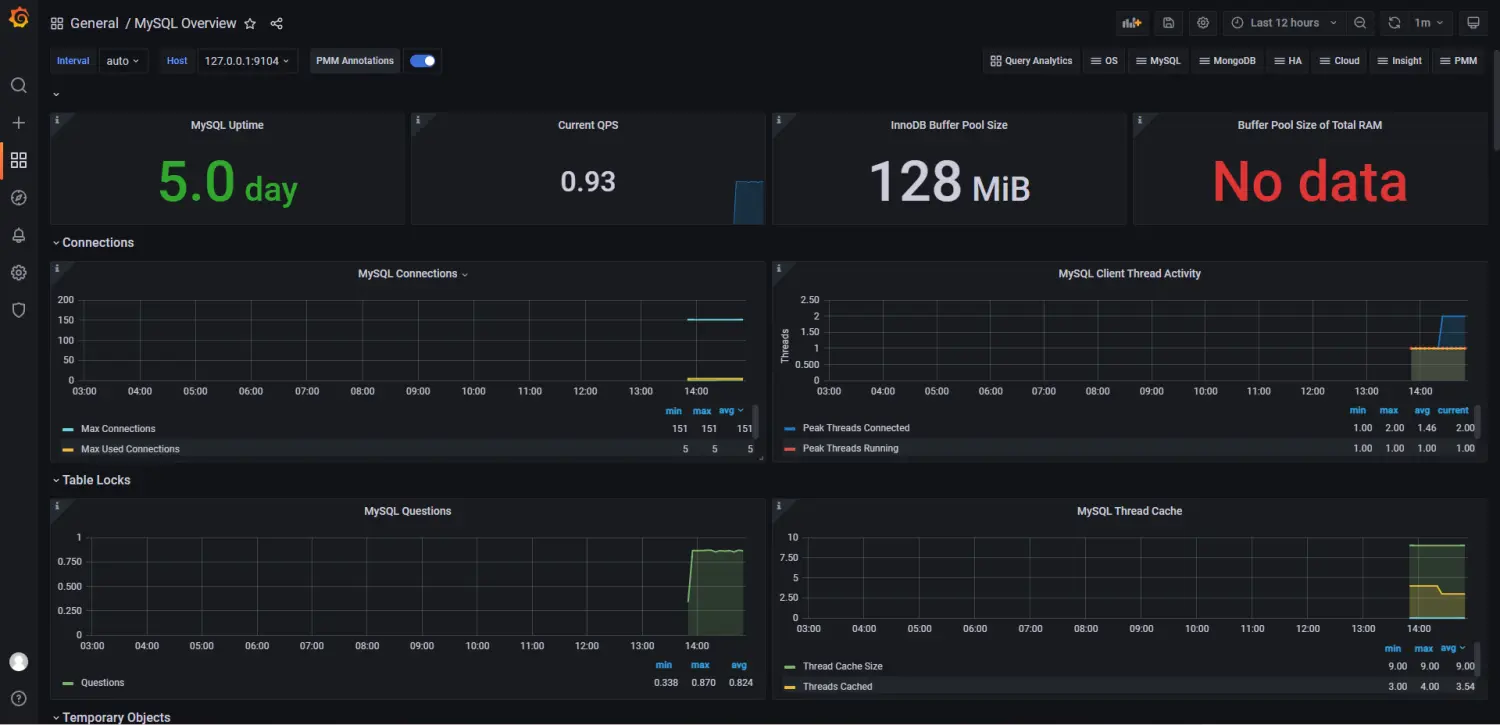Open the Alerting bell icon
1500x725 pixels.
click(x=18, y=236)
